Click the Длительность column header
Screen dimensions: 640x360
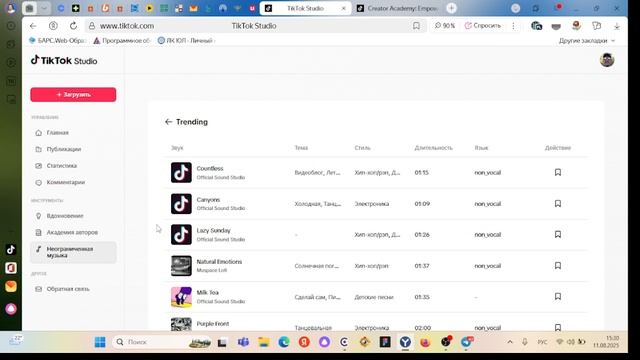(433, 148)
